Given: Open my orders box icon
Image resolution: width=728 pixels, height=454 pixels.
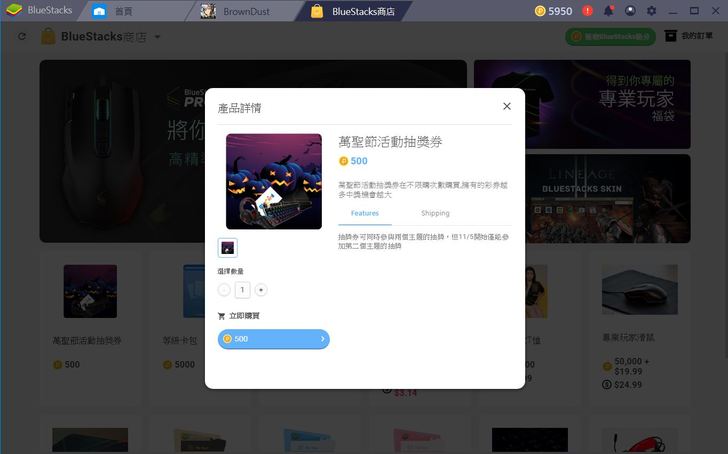Looking at the screenshot, I should click(x=670, y=36).
